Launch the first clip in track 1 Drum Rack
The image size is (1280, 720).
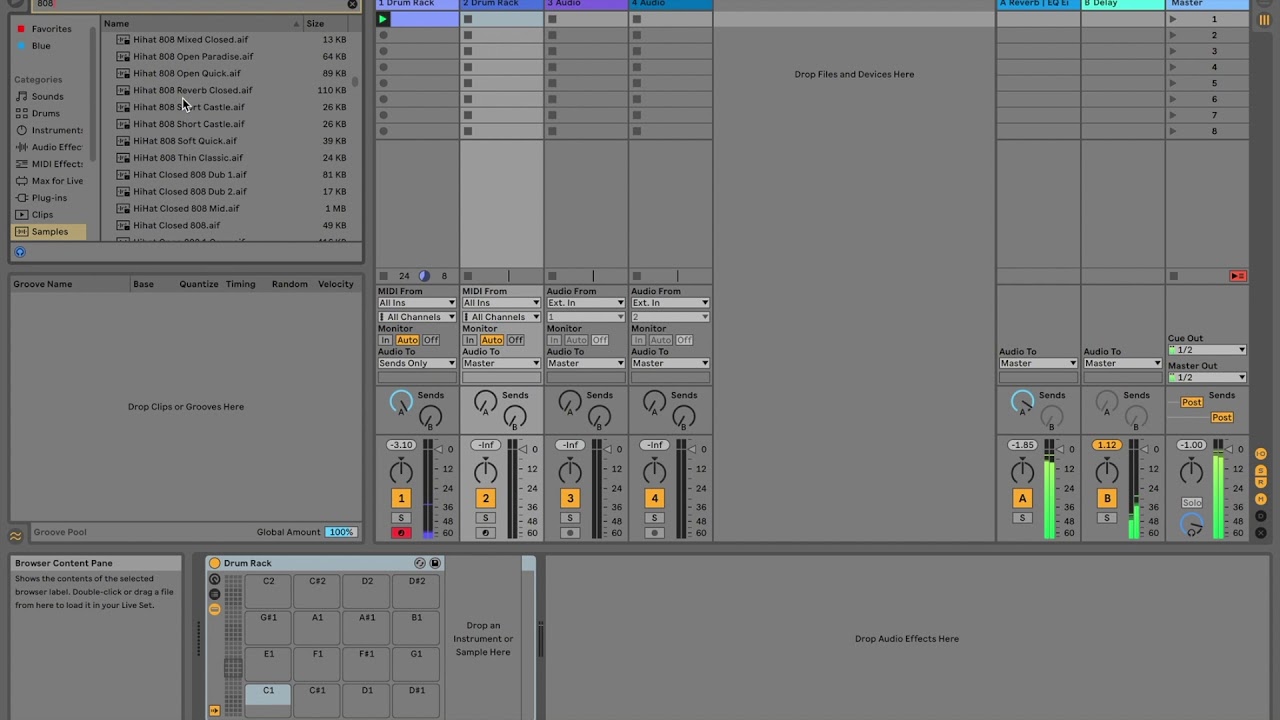click(383, 19)
